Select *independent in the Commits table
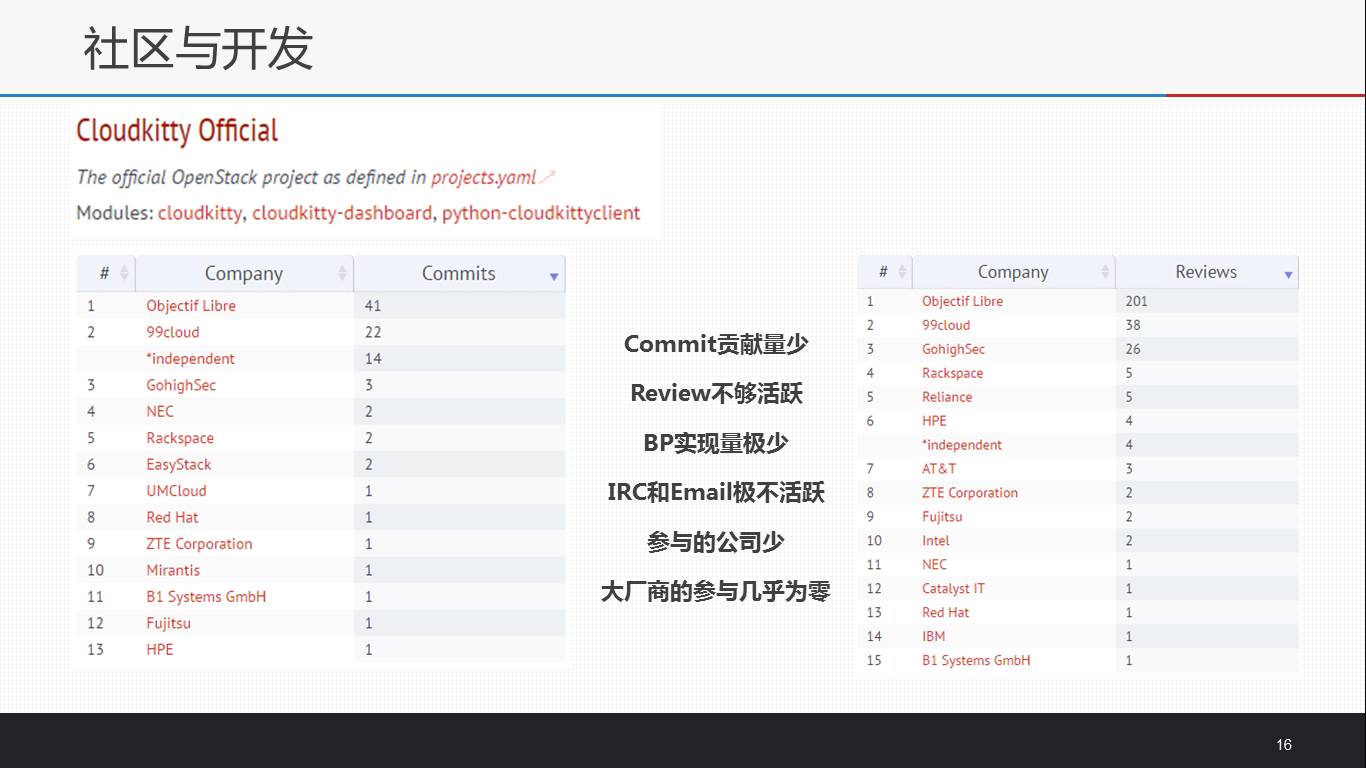 pos(190,359)
